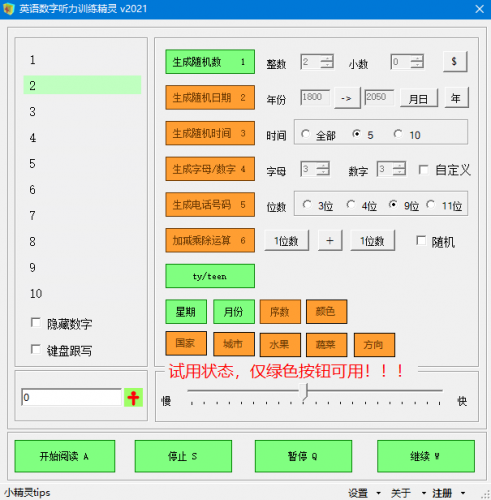The height and width of the screenshot is (500, 491).
Task: Click the 加减乘除运算 button
Action: pyautogui.click(x=210, y=240)
